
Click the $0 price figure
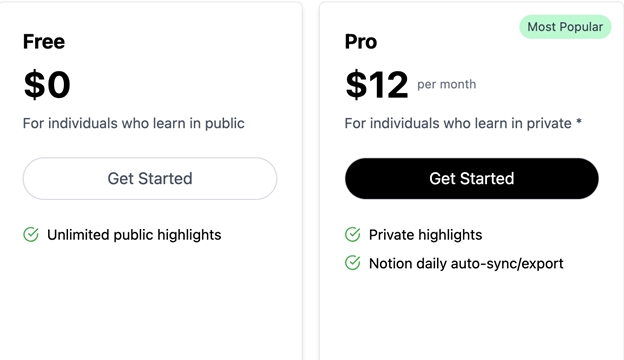(x=47, y=84)
